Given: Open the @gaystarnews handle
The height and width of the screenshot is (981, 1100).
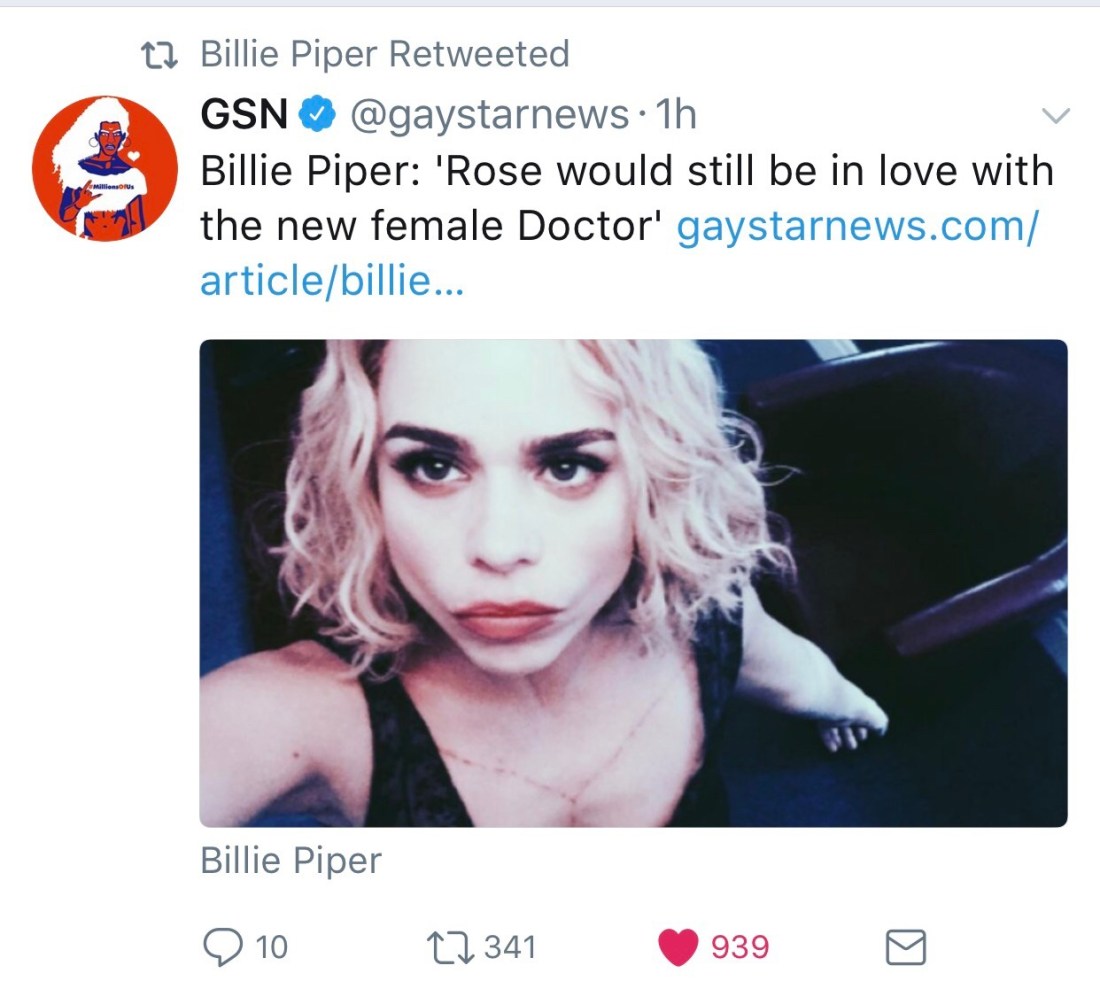Looking at the screenshot, I should click(x=488, y=116).
